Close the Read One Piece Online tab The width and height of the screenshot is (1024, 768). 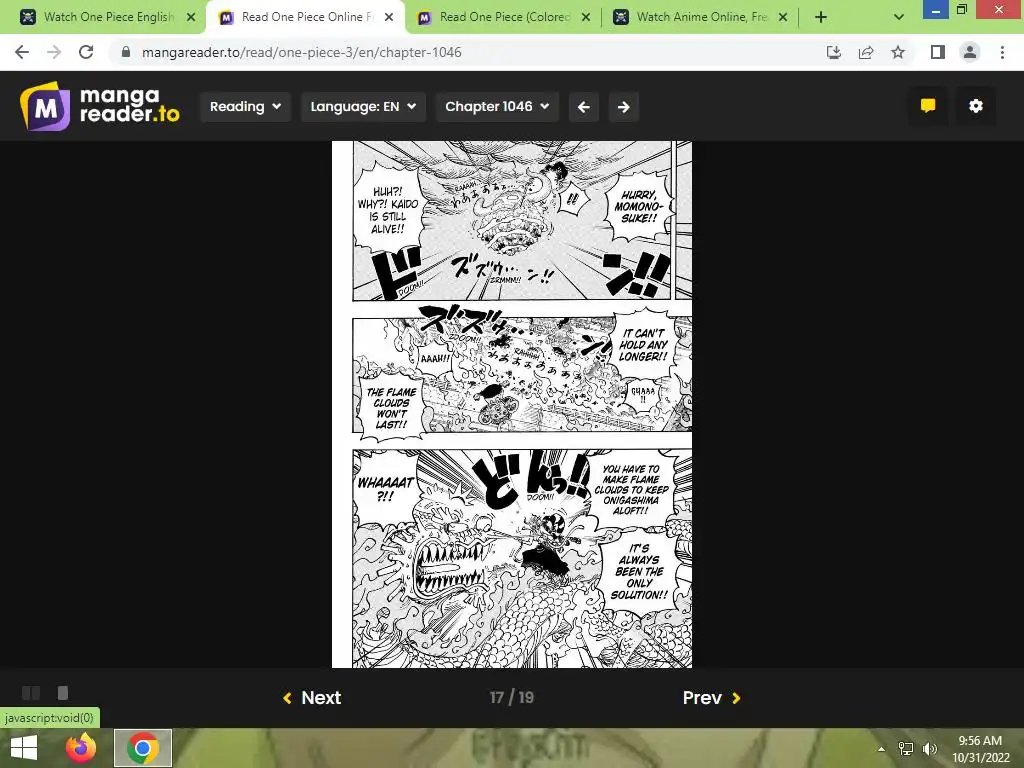pos(389,17)
